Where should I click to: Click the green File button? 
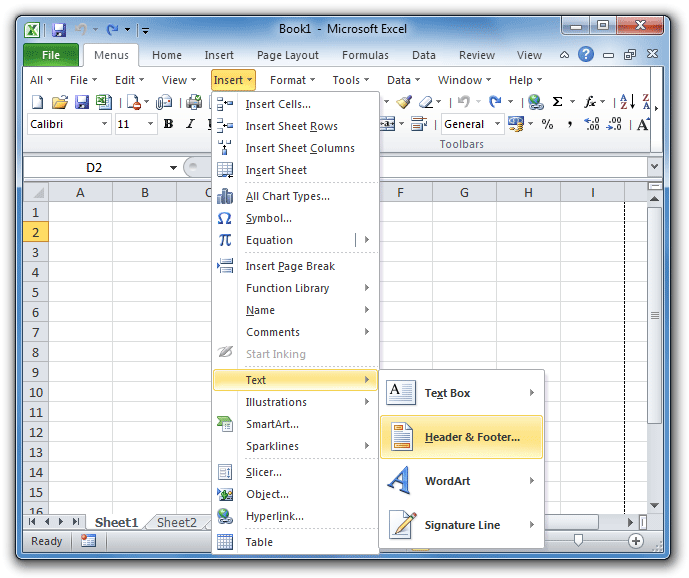[50, 55]
